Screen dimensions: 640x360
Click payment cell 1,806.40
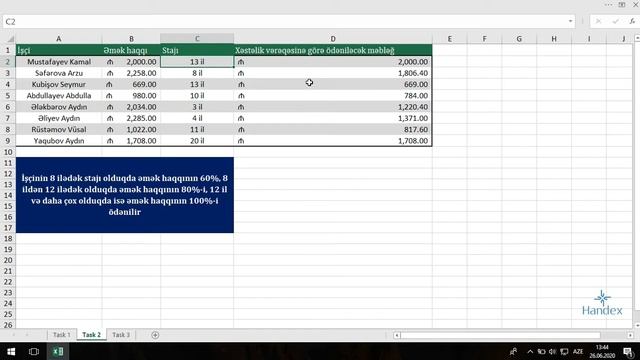[x=333, y=73]
